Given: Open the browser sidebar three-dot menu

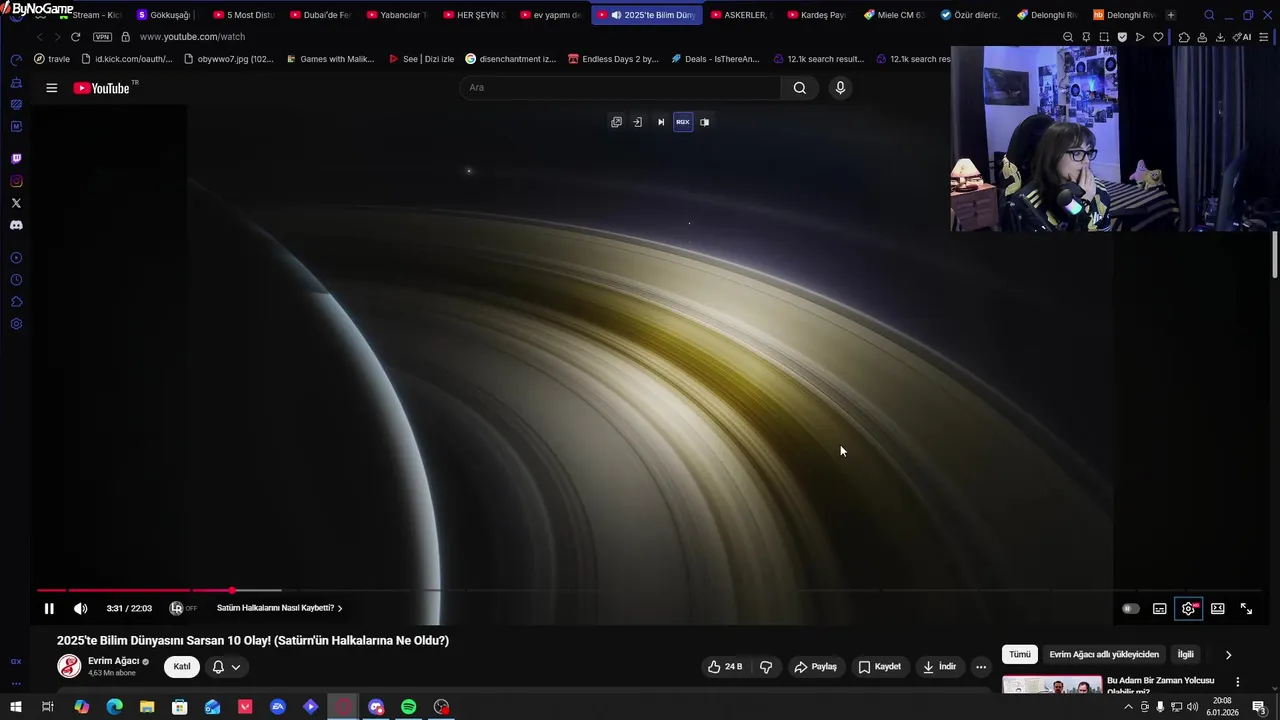Looking at the screenshot, I should click(x=16, y=684).
